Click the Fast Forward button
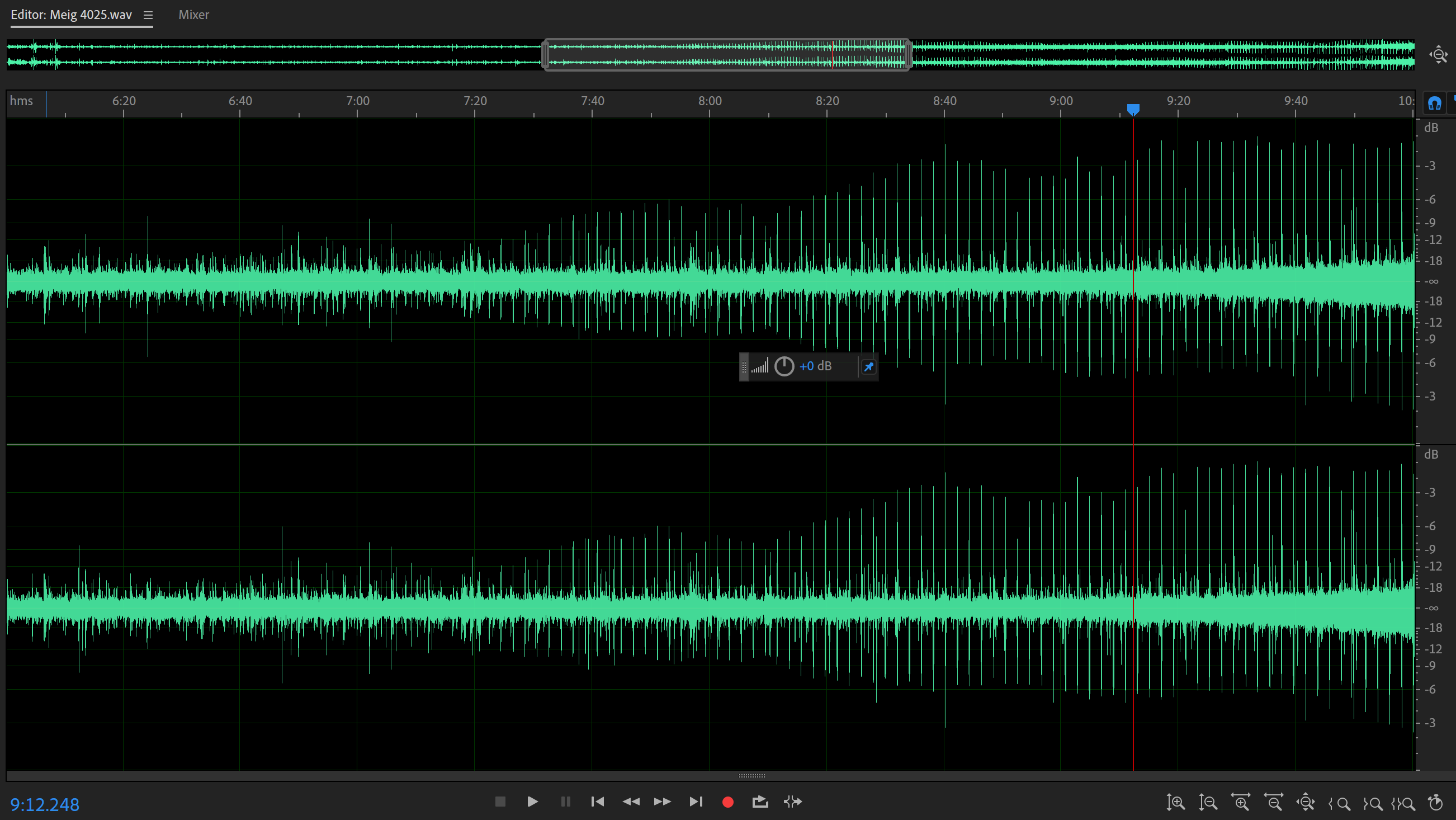1456x820 pixels. 663,802
